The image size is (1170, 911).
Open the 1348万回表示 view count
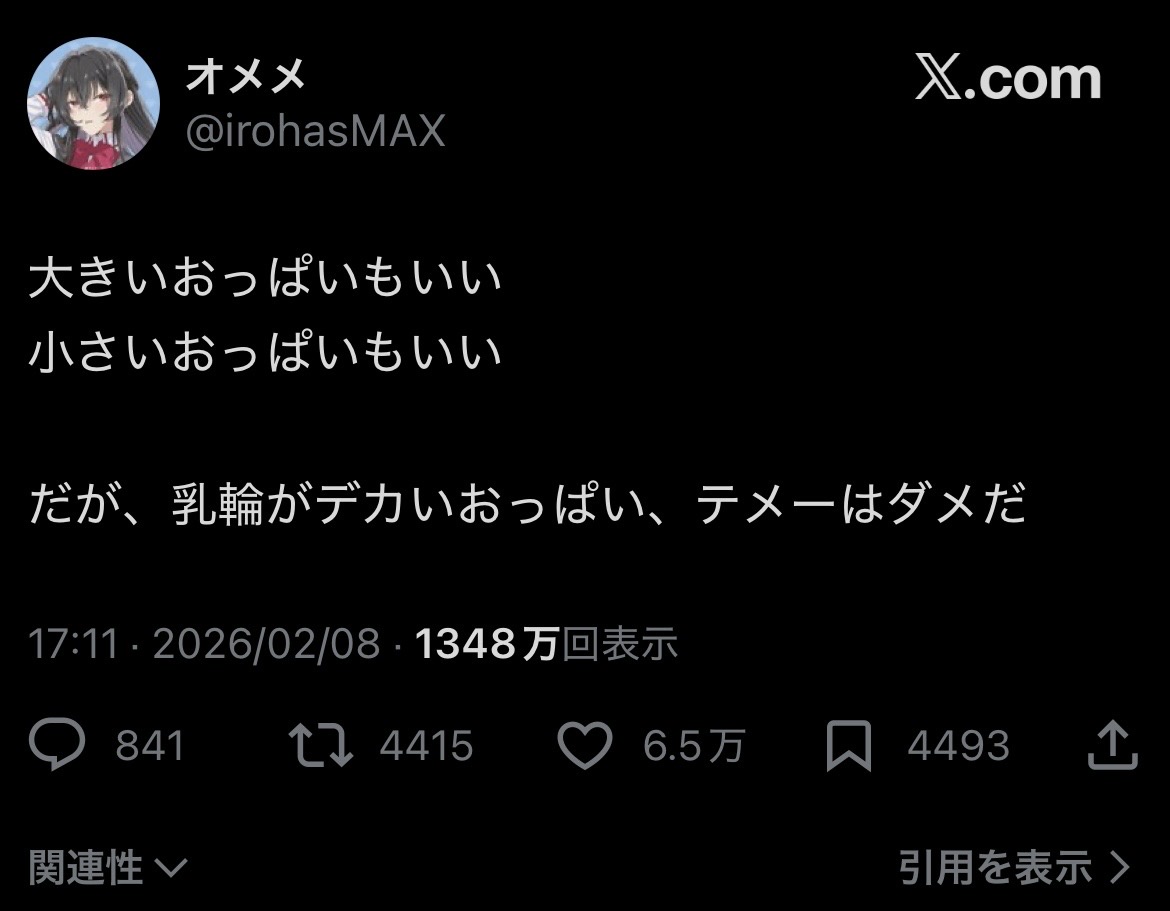(546, 643)
